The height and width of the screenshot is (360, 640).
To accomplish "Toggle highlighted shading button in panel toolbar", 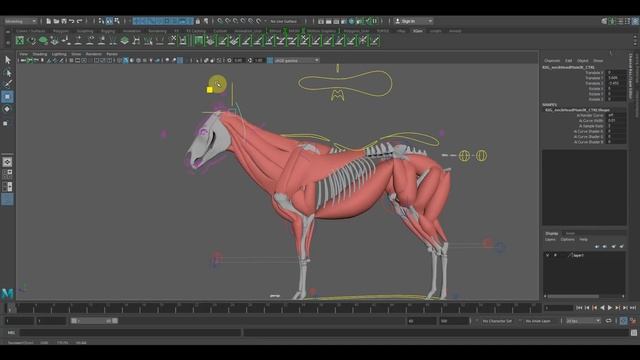I will [126, 60].
